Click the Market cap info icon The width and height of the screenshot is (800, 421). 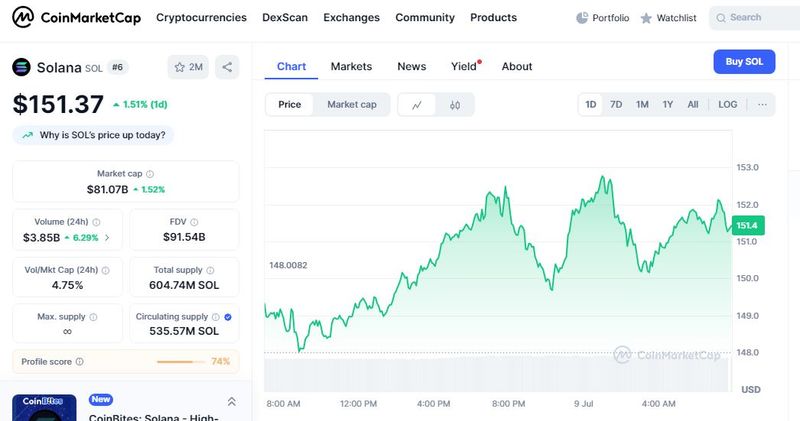pos(150,174)
